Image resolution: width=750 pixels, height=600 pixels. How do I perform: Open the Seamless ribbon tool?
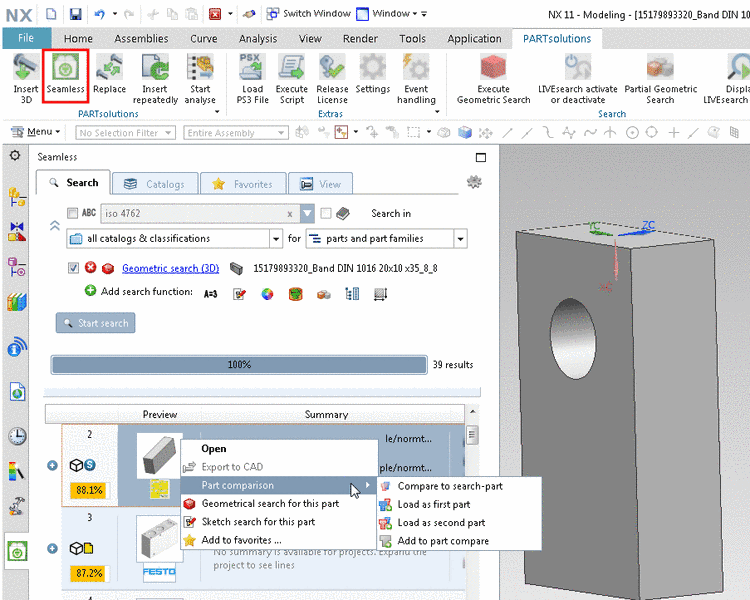pos(66,76)
